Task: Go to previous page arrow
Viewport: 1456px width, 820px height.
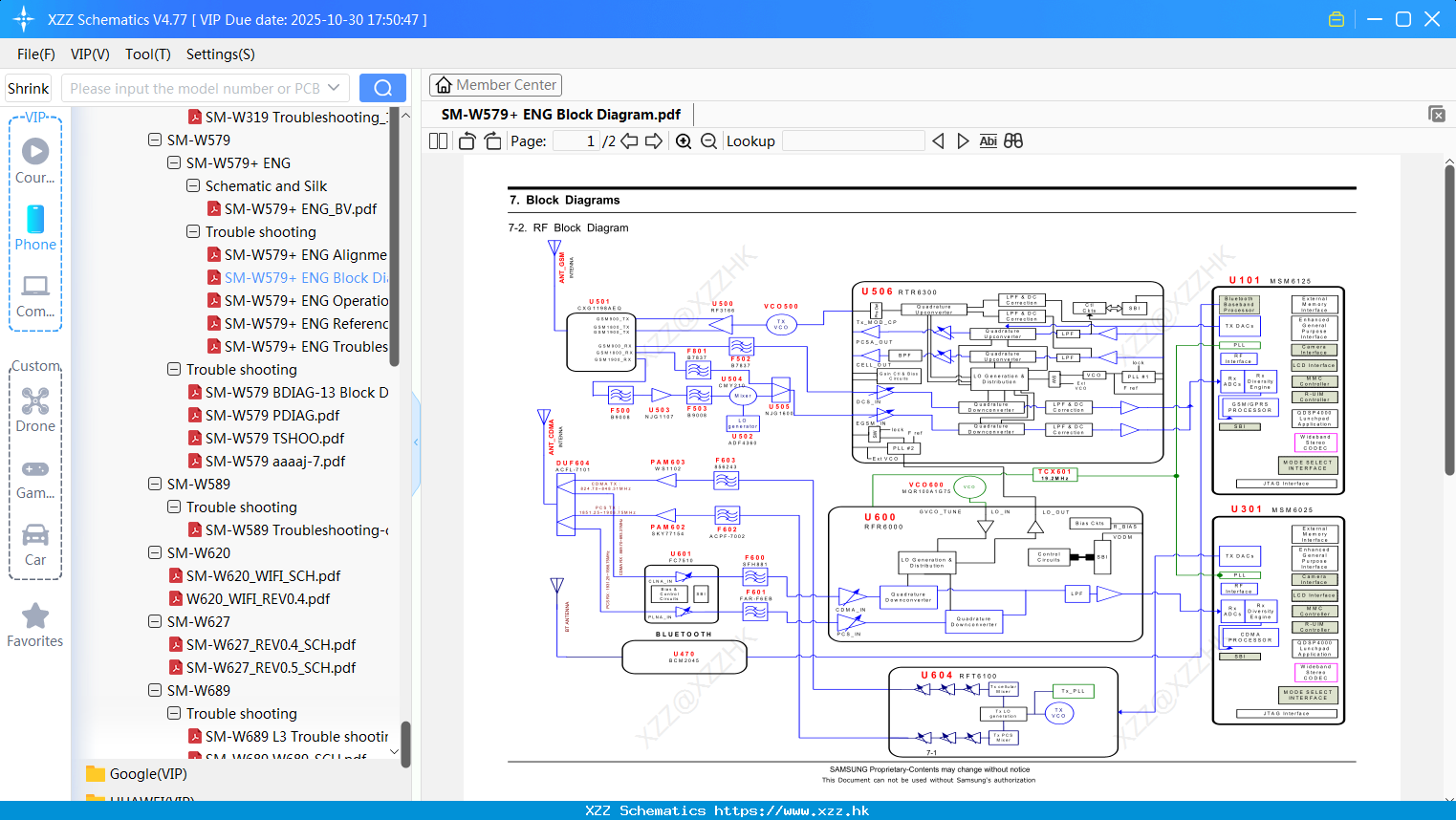Action: [629, 141]
